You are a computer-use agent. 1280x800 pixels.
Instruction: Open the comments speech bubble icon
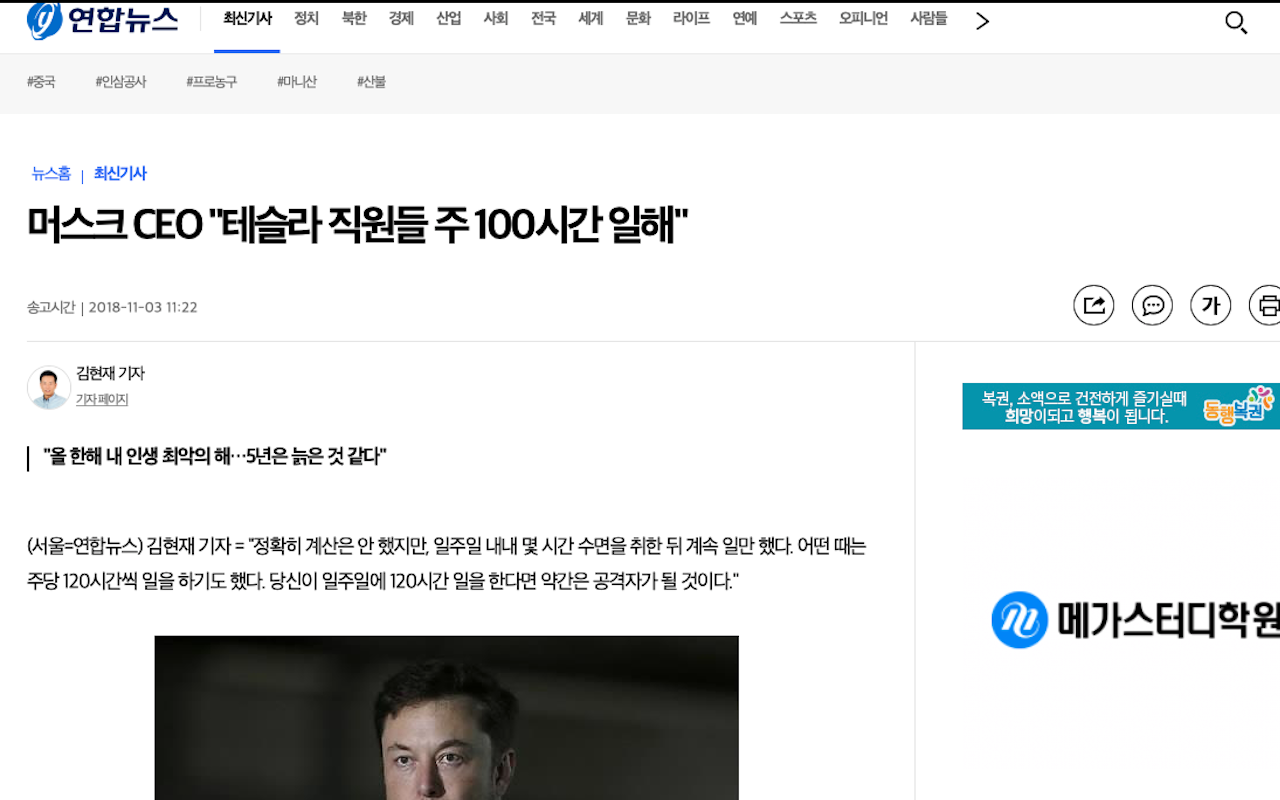point(1152,305)
